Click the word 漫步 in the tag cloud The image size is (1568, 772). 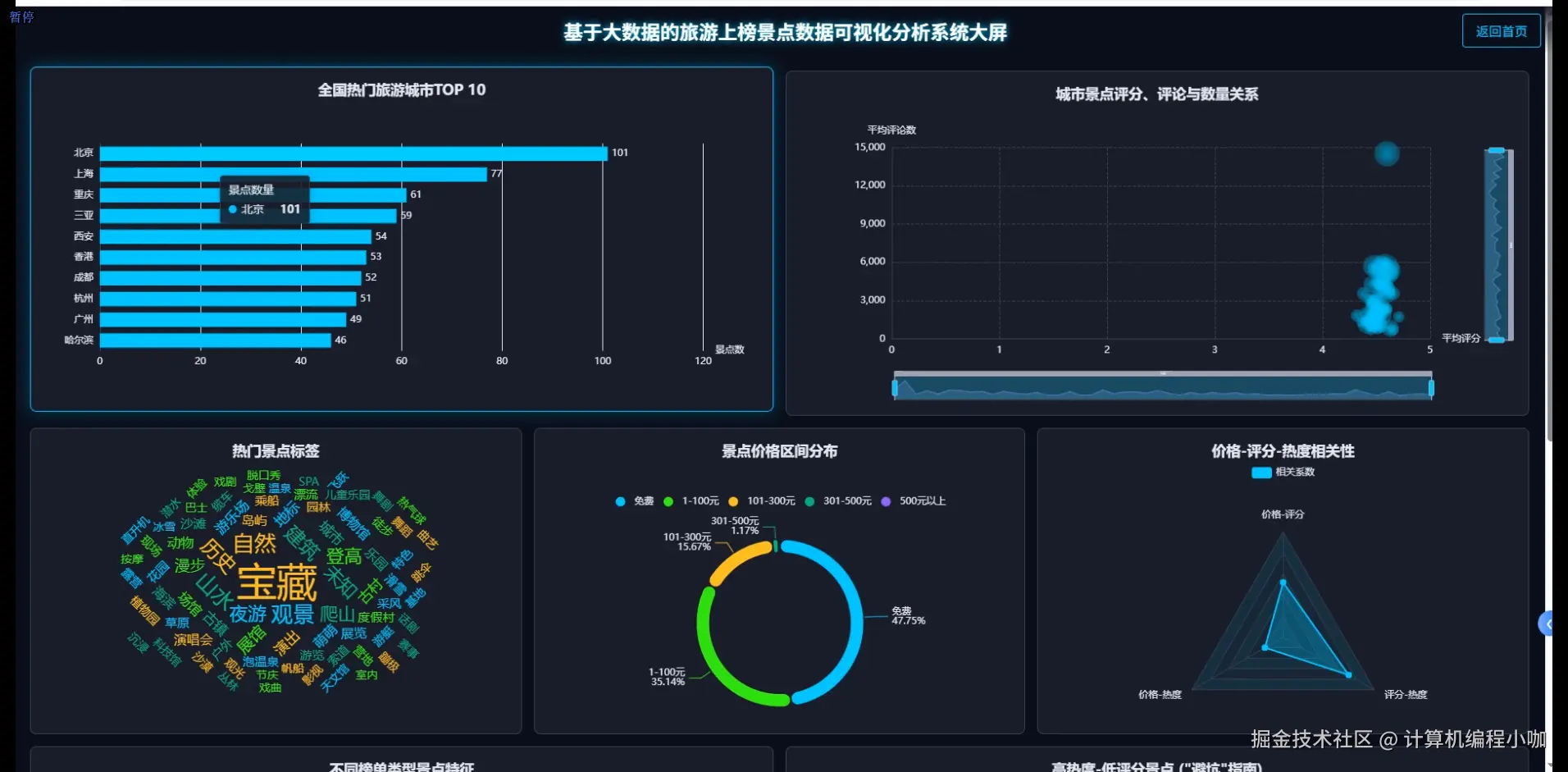(189, 565)
